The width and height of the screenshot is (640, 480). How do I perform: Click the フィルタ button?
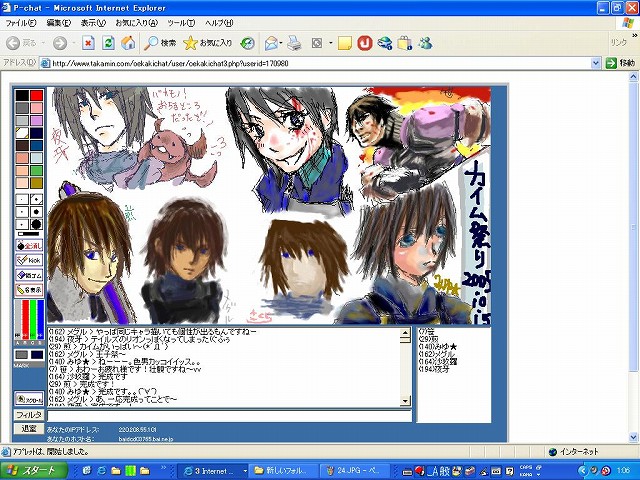pos(29,416)
